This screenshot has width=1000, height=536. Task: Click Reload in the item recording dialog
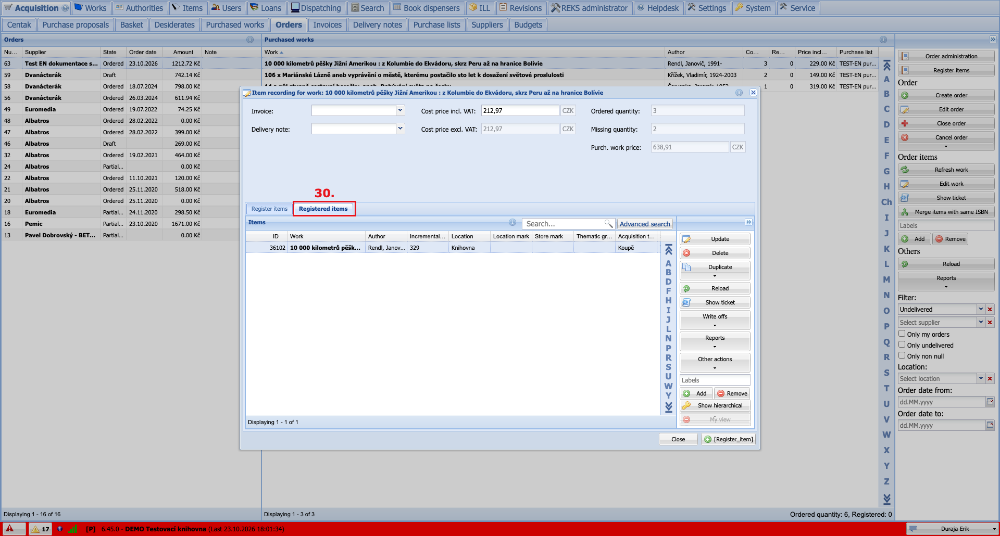pos(714,288)
